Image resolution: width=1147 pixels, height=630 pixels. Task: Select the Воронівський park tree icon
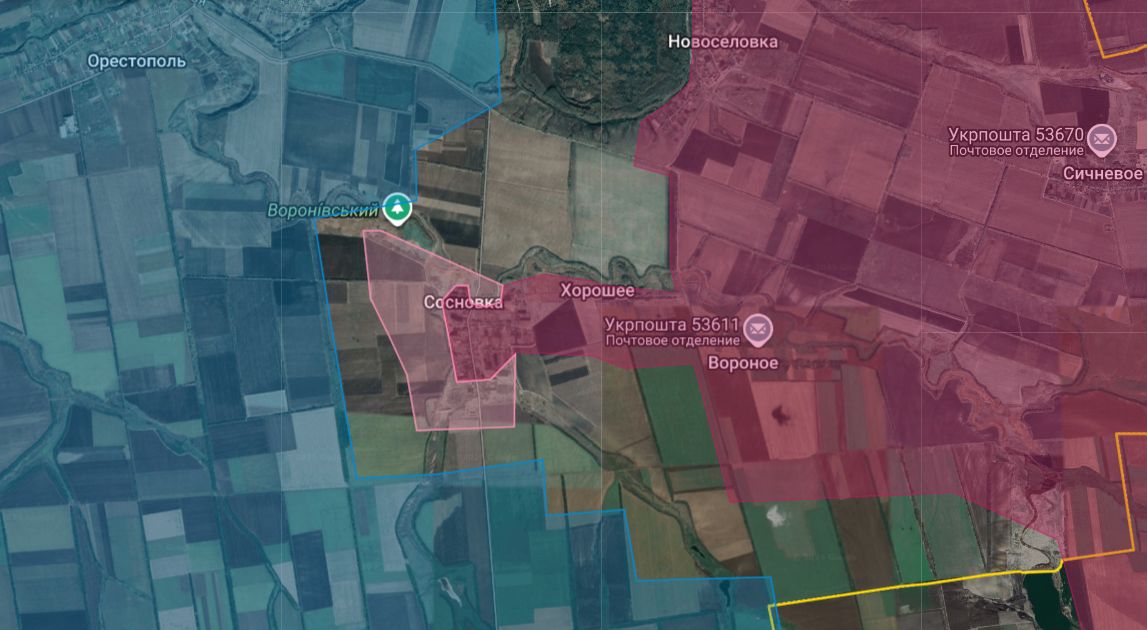(x=397, y=209)
